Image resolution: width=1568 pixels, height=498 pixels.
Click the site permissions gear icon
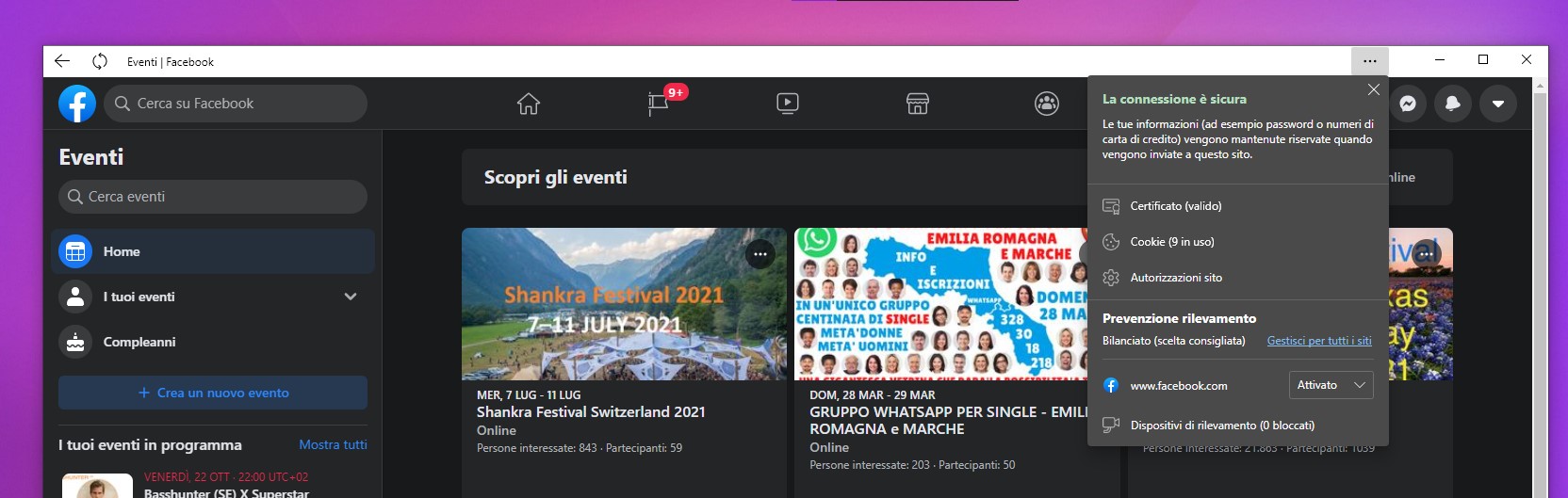(x=1111, y=278)
